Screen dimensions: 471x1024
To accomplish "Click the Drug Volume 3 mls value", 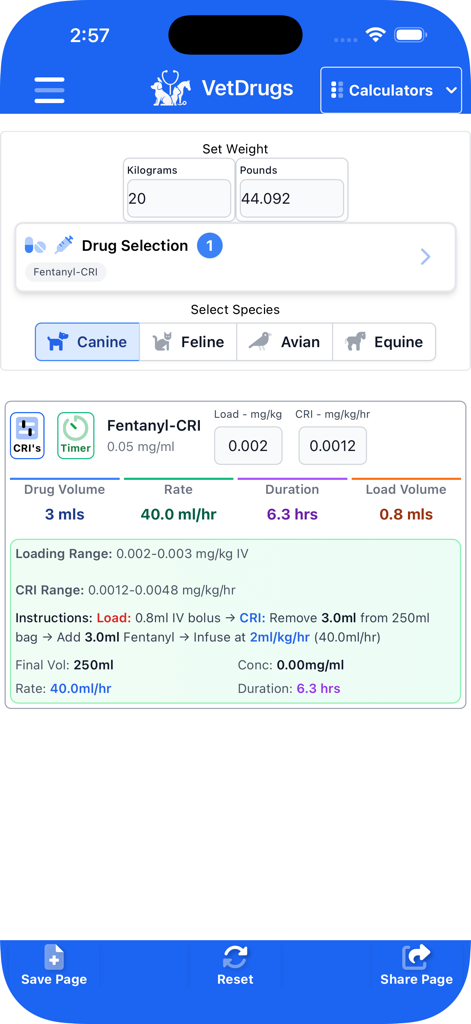I will pyautogui.click(x=65, y=515).
